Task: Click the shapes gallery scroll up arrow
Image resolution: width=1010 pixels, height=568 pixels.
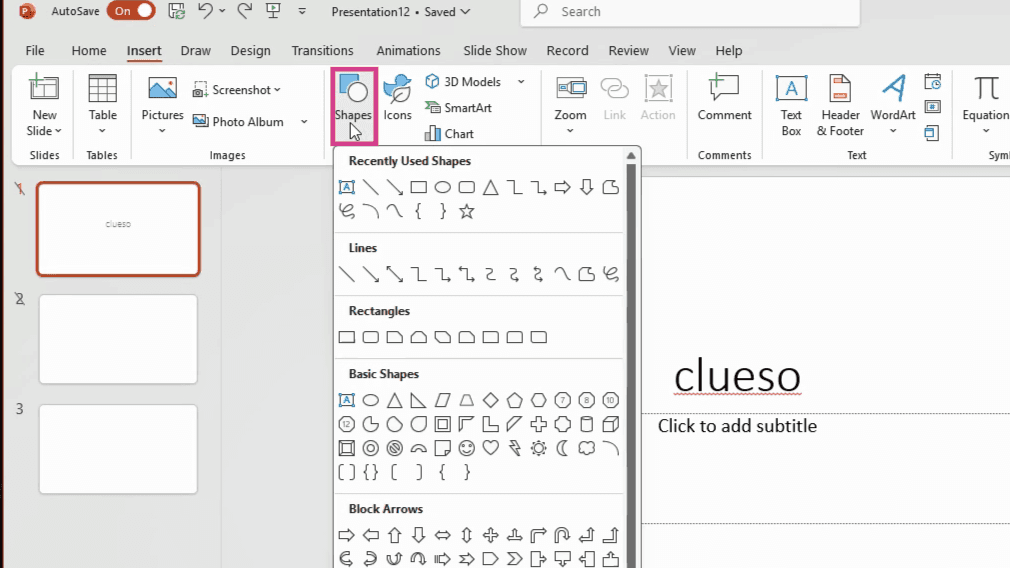Action: 631,156
